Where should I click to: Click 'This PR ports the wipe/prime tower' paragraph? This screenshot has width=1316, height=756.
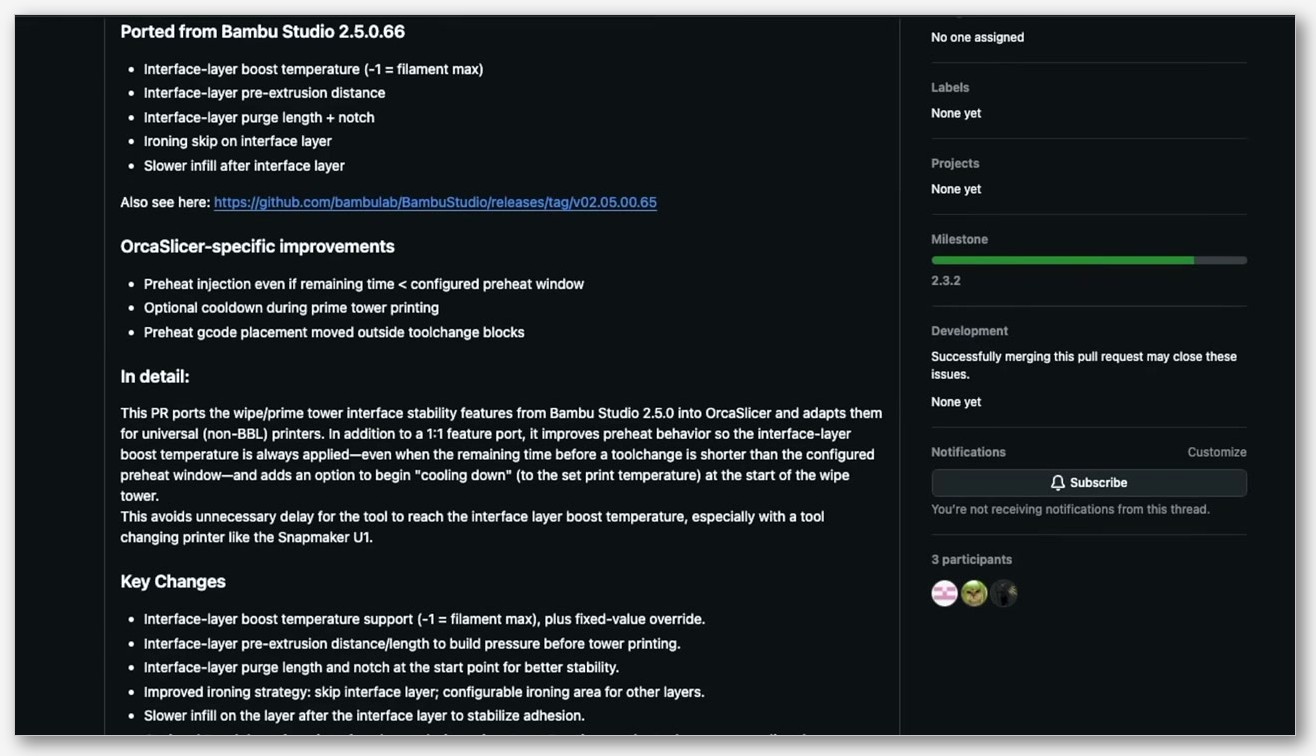(x=501, y=454)
